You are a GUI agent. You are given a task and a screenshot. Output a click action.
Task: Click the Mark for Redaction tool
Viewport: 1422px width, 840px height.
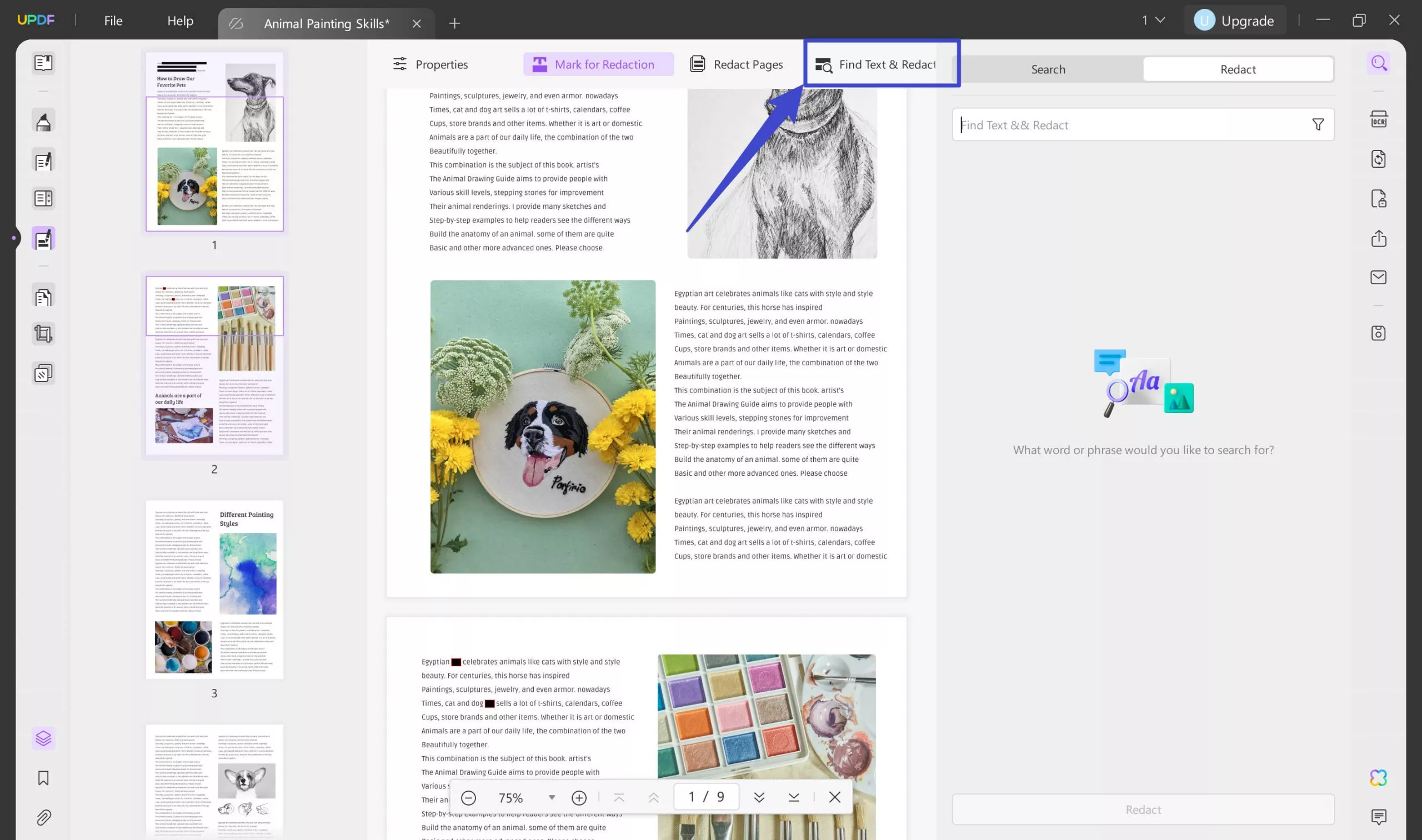tap(592, 64)
